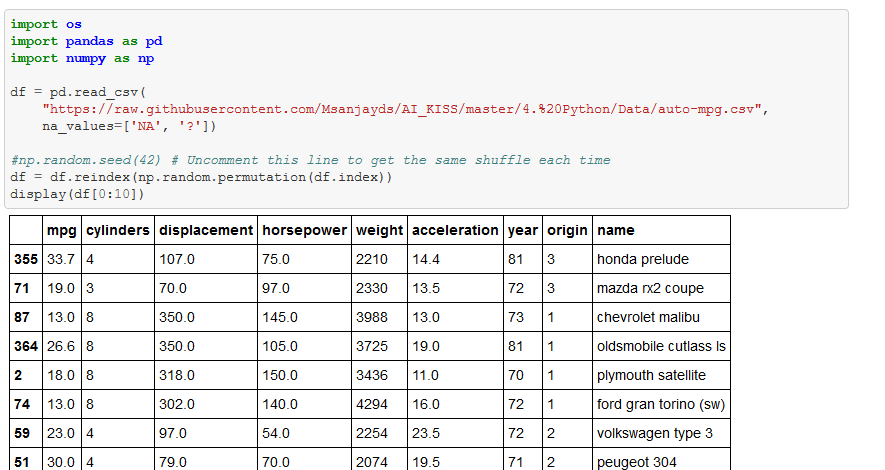Click mpg value 19.0 in mazda row
The height and width of the screenshot is (470, 885).
click(62, 288)
